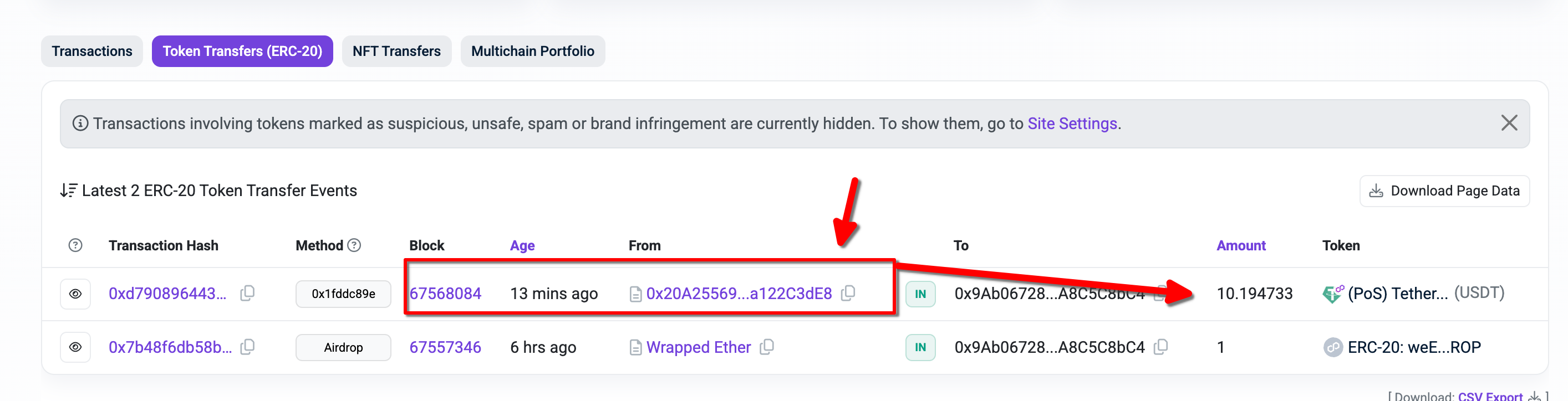The image size is (1568, 401).
Task: Open the Multichain Portfolio tab
Action: coord(532,51)
